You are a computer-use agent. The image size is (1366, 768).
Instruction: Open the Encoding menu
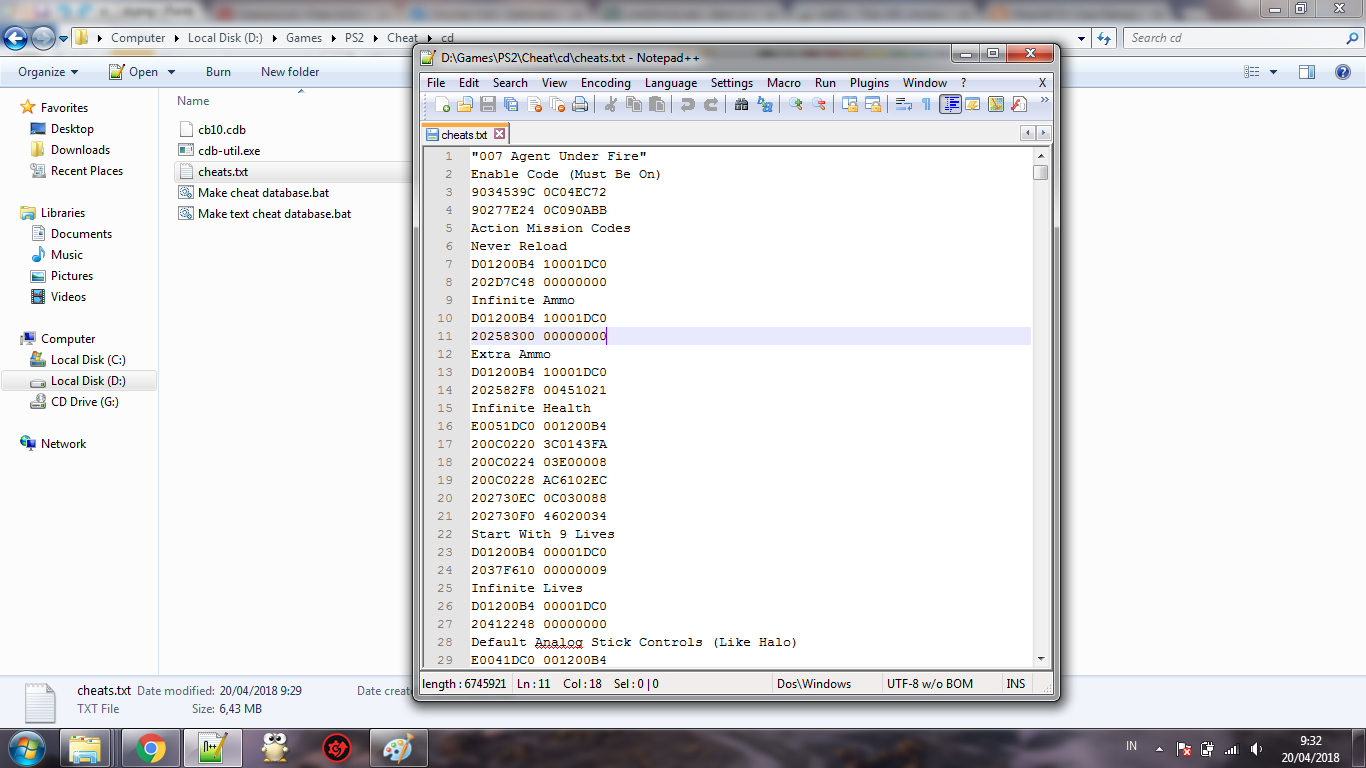(x=605, y=83)
